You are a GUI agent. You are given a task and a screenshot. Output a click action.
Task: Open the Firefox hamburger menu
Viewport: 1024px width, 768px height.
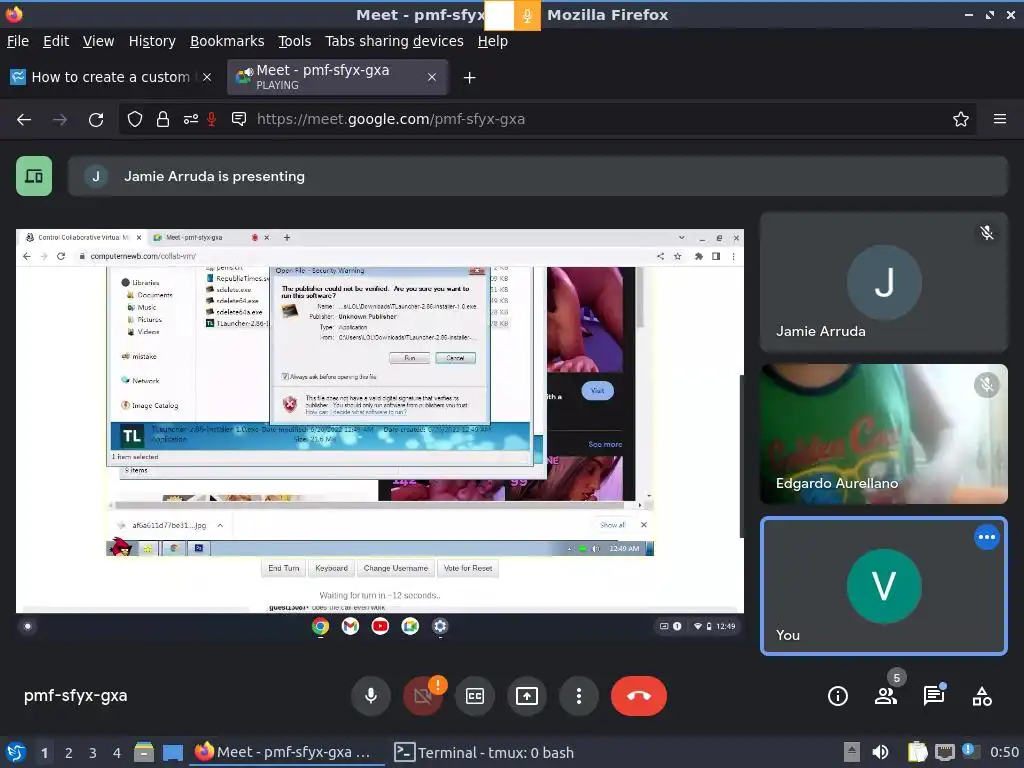click(1000, 120)
